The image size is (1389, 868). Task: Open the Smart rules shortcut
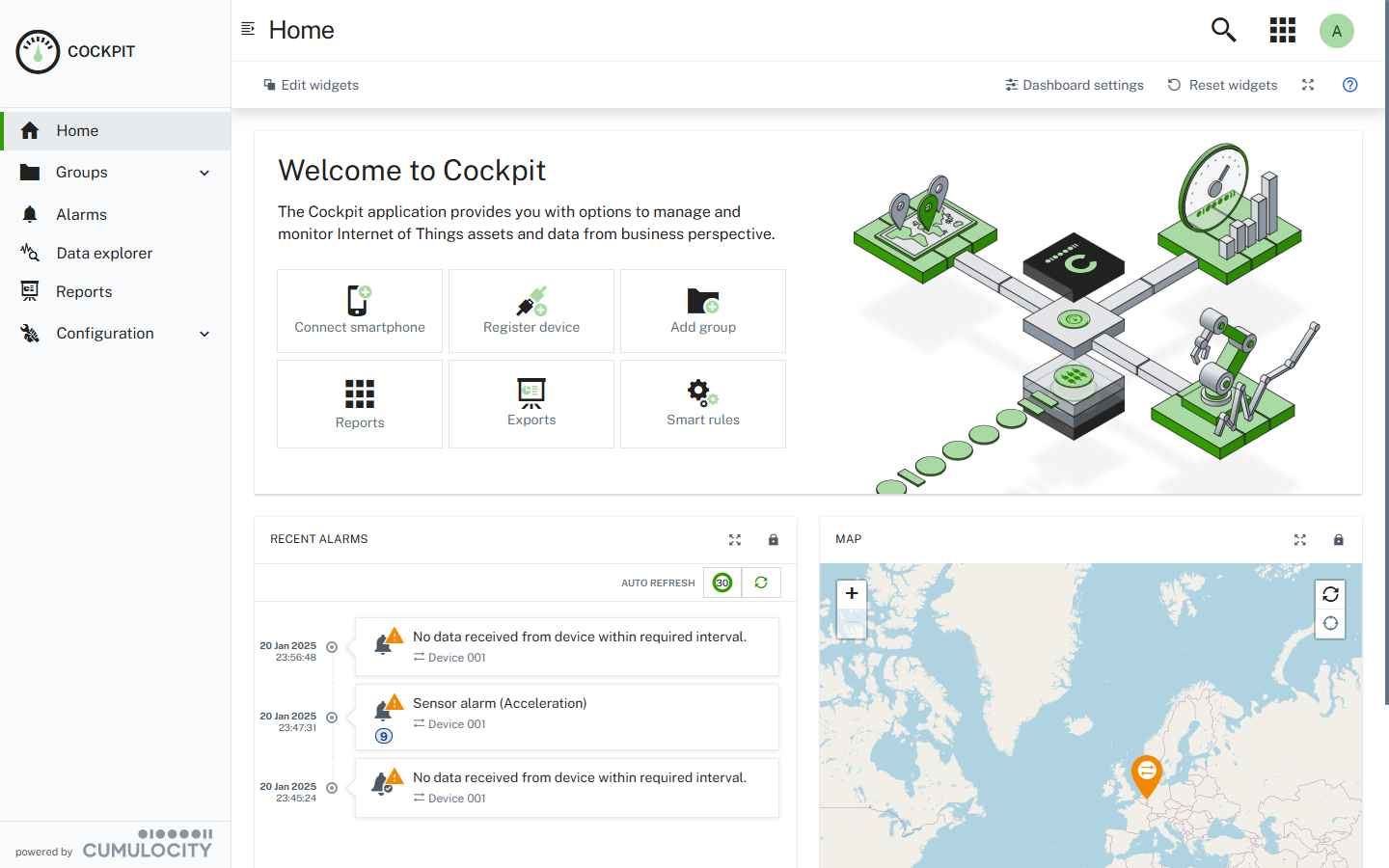point(702,404)
